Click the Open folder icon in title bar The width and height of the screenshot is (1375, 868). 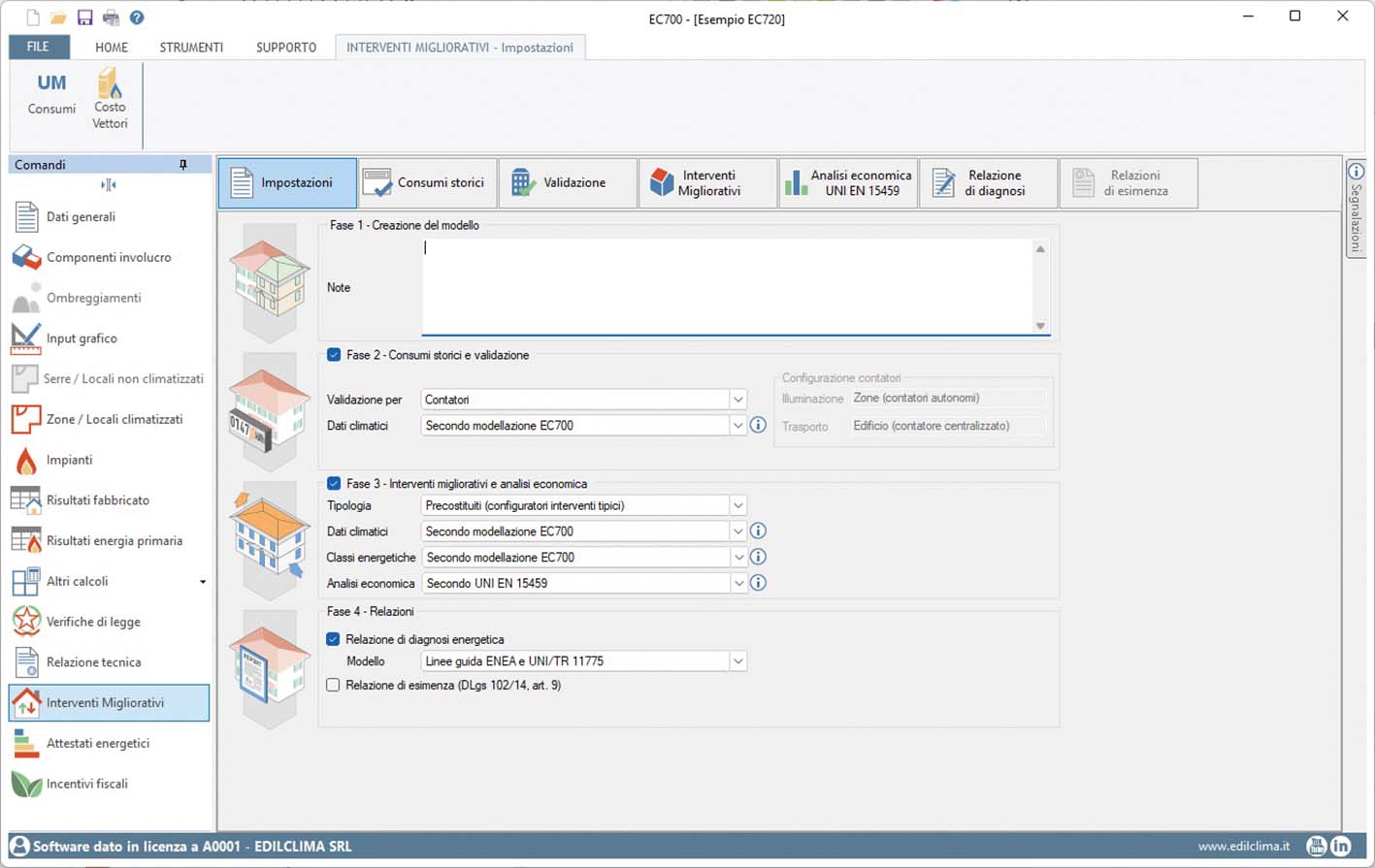[x=59, y=17]
